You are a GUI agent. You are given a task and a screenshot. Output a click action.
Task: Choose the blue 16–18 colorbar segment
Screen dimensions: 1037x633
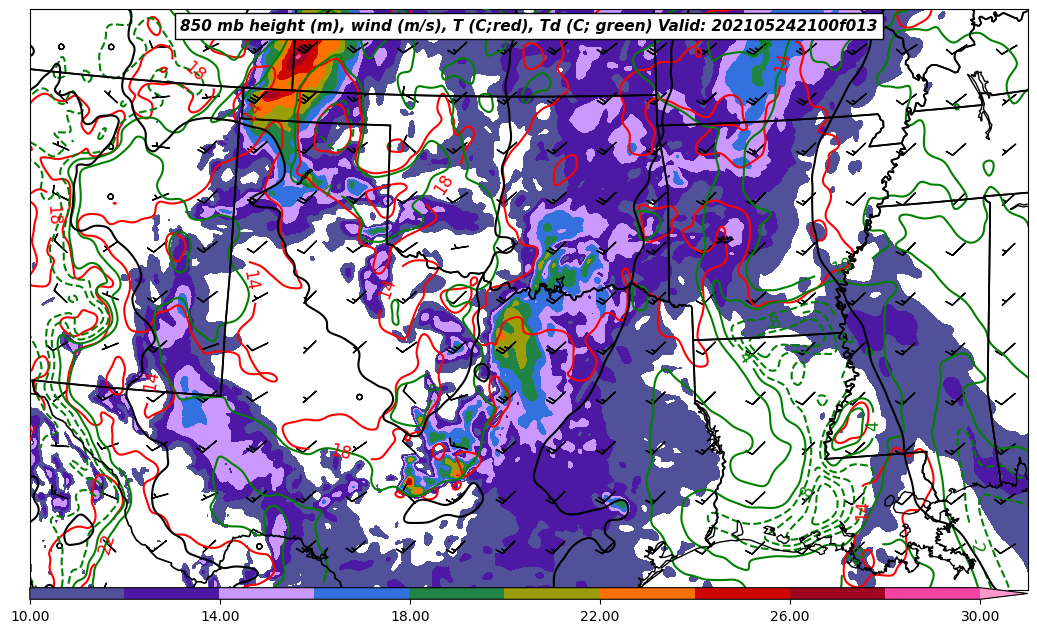point(362,593)
